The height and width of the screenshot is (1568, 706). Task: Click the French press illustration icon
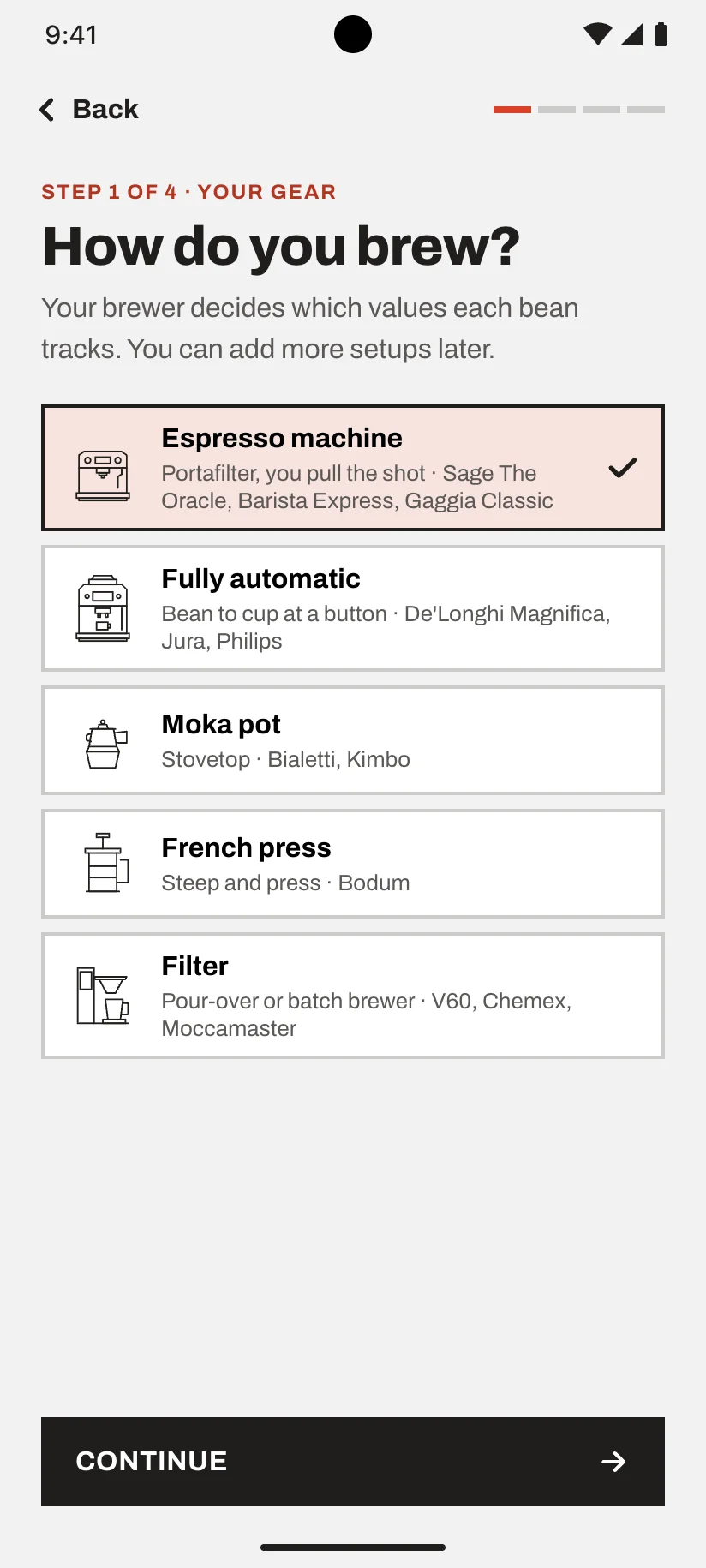click(x=106, y=862)
